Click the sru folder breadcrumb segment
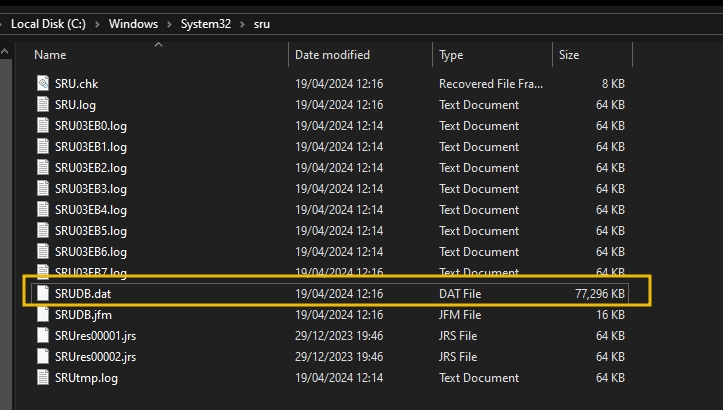The height and width of the screenshot is (410, 723). (261, 23)
